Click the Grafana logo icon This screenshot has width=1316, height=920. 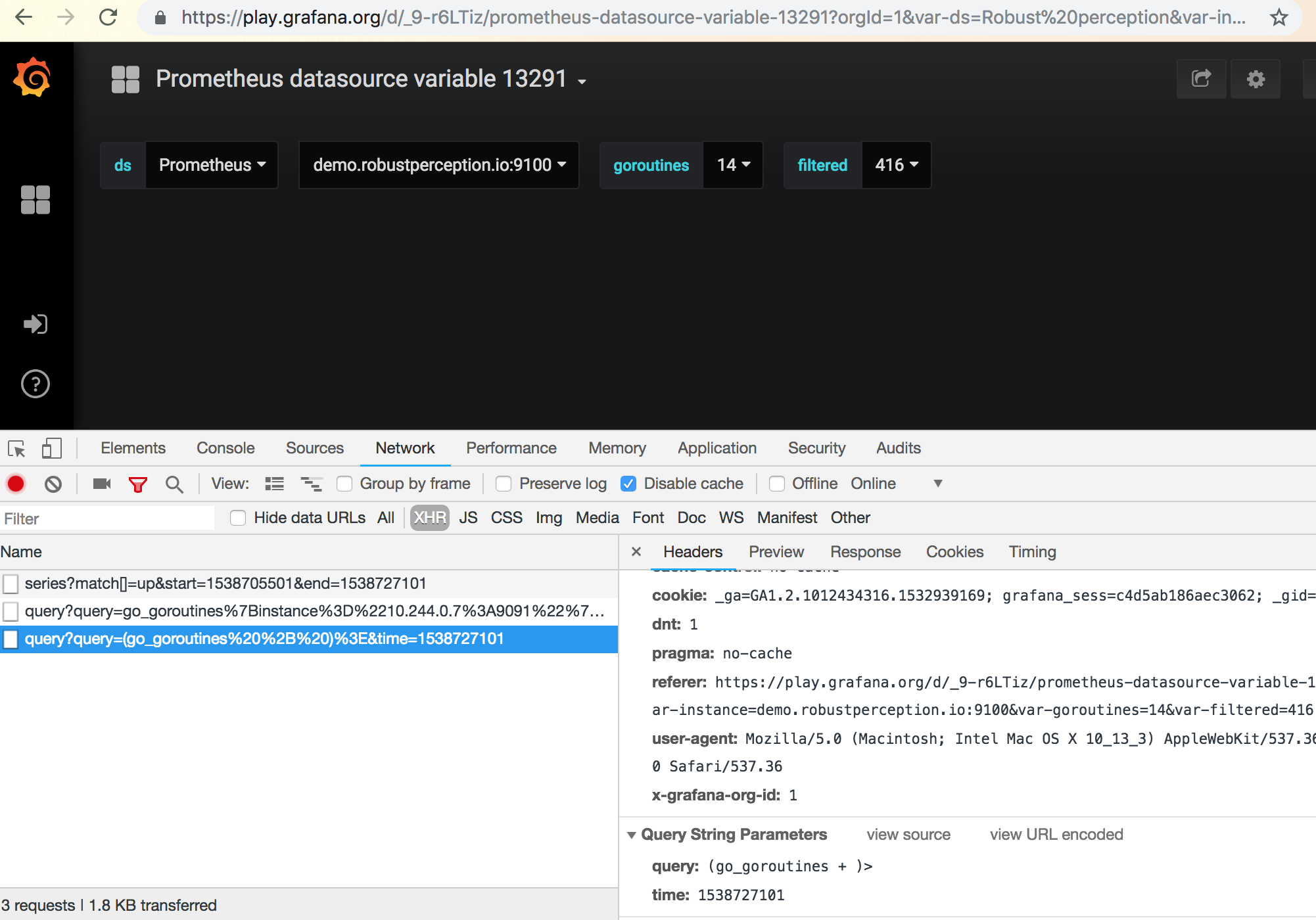[32, 78]
